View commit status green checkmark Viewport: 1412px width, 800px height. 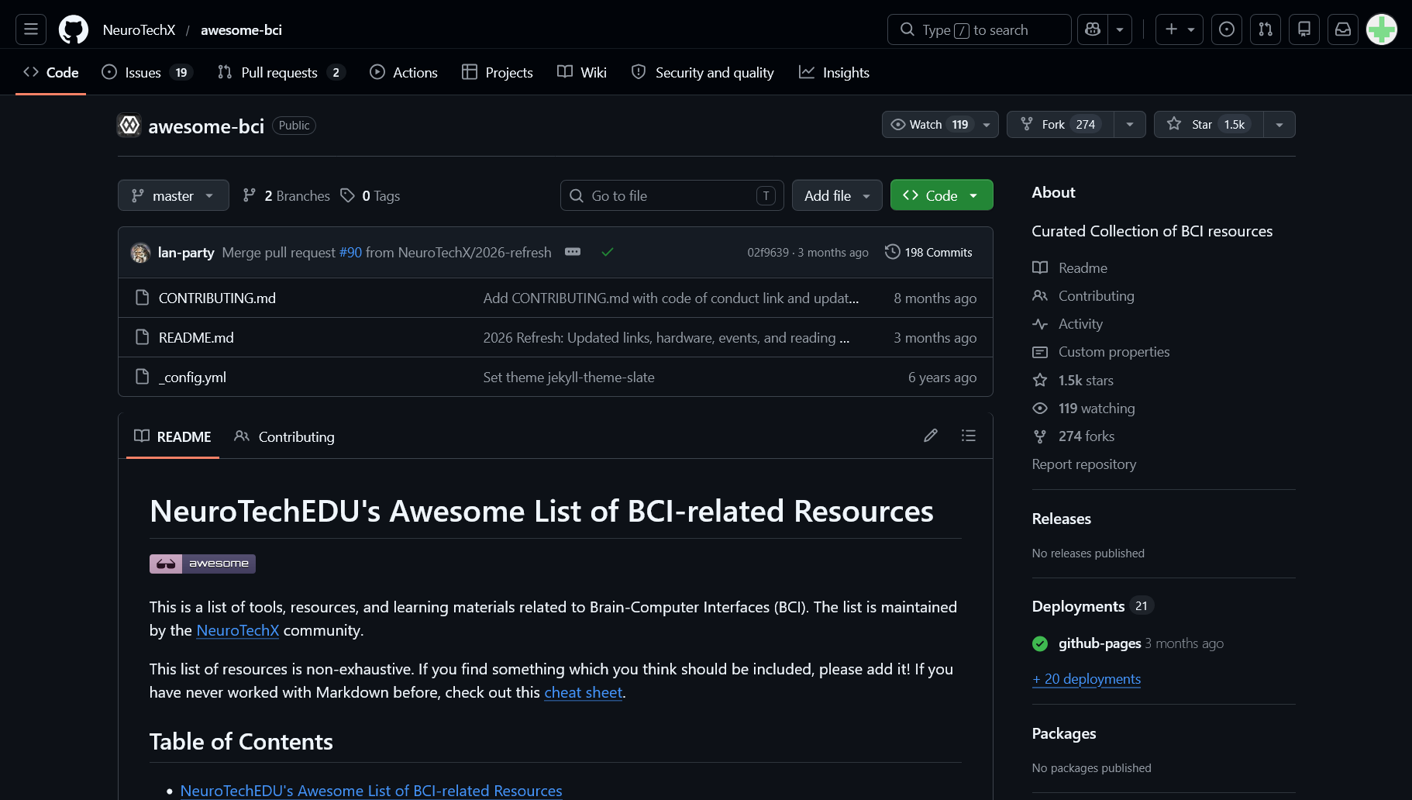(607, 252)
